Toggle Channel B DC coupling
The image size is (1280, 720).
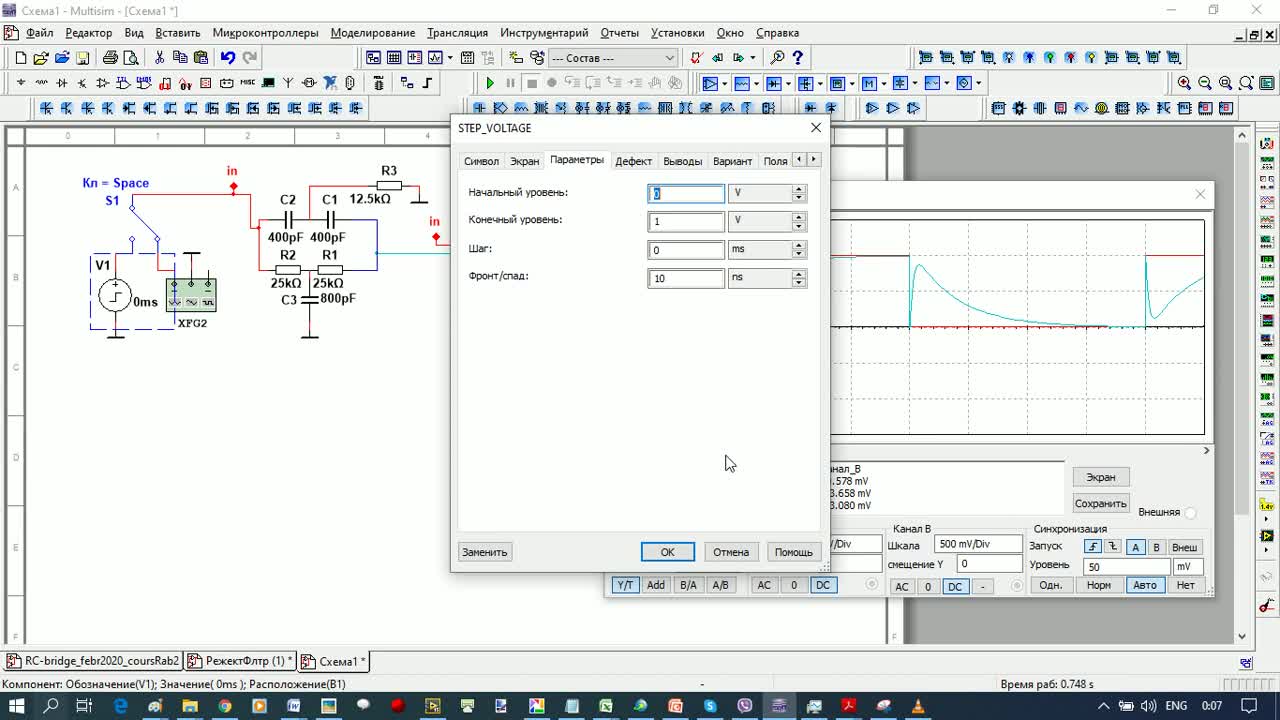pyautogui.click(x=955, y=586)
